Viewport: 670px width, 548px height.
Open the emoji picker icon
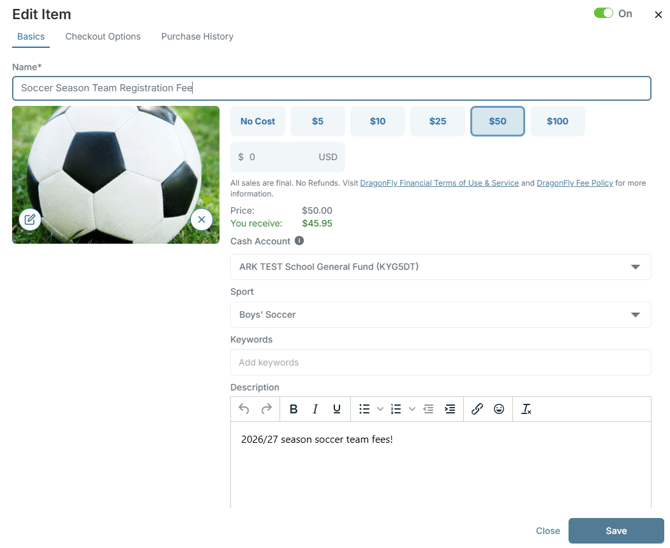499,409
